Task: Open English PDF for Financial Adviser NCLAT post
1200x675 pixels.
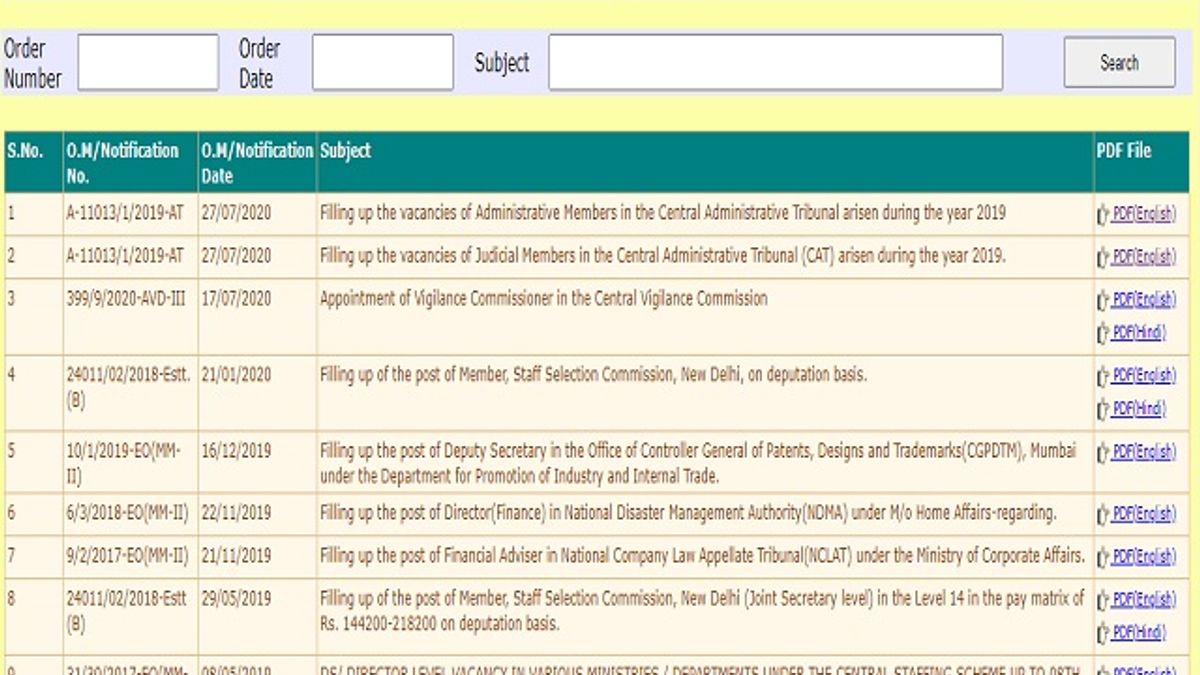Action: pos(1143,557)
